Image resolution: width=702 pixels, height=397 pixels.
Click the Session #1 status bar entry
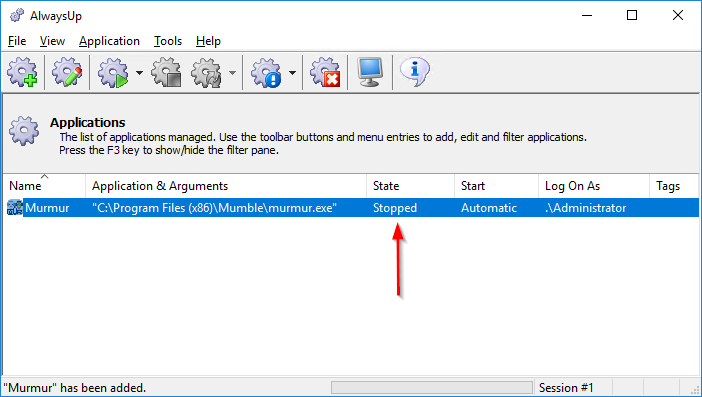point(566,388)
